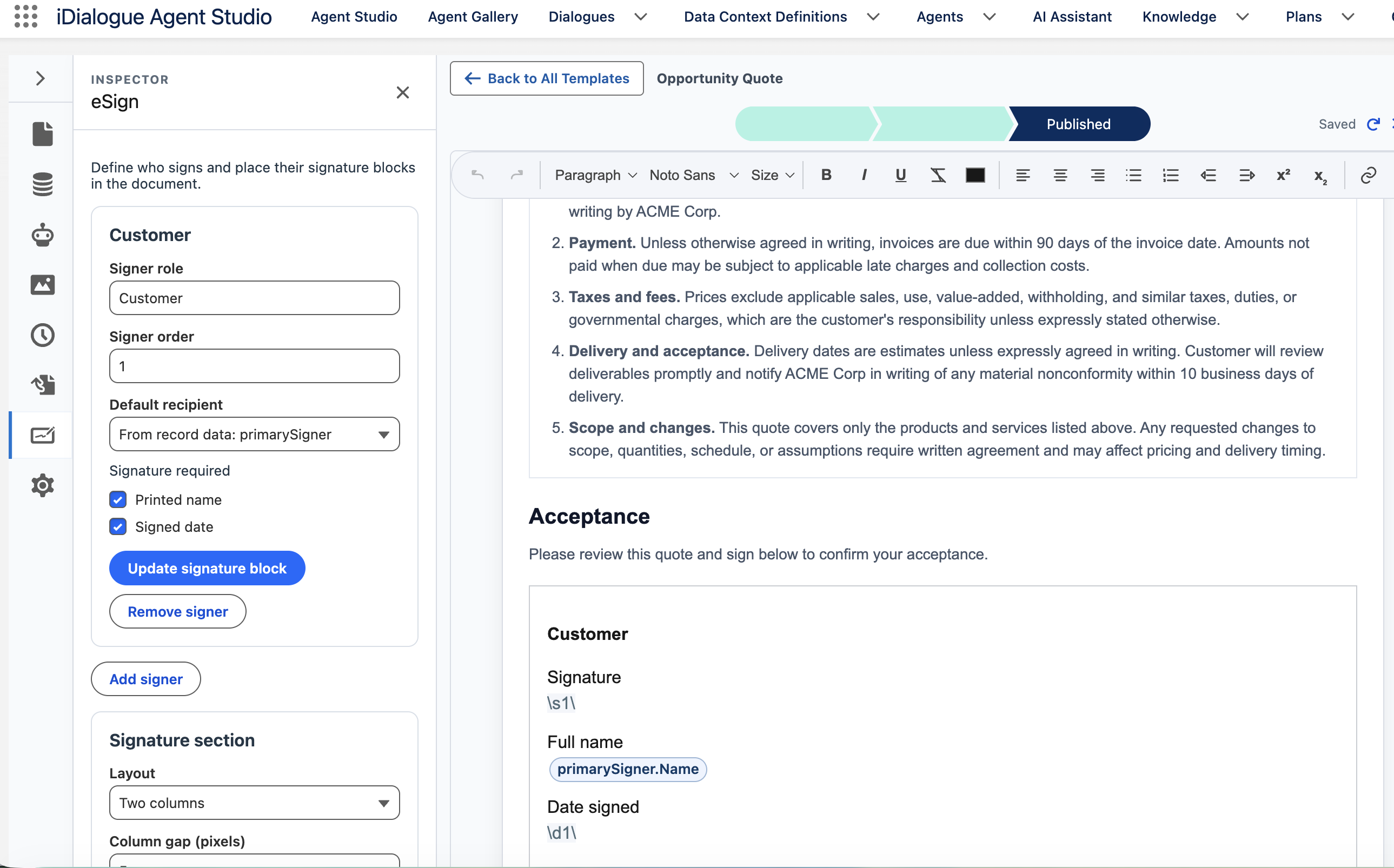1394x868 pixels.
Task: Insert numbered list
Action: 1171,175
